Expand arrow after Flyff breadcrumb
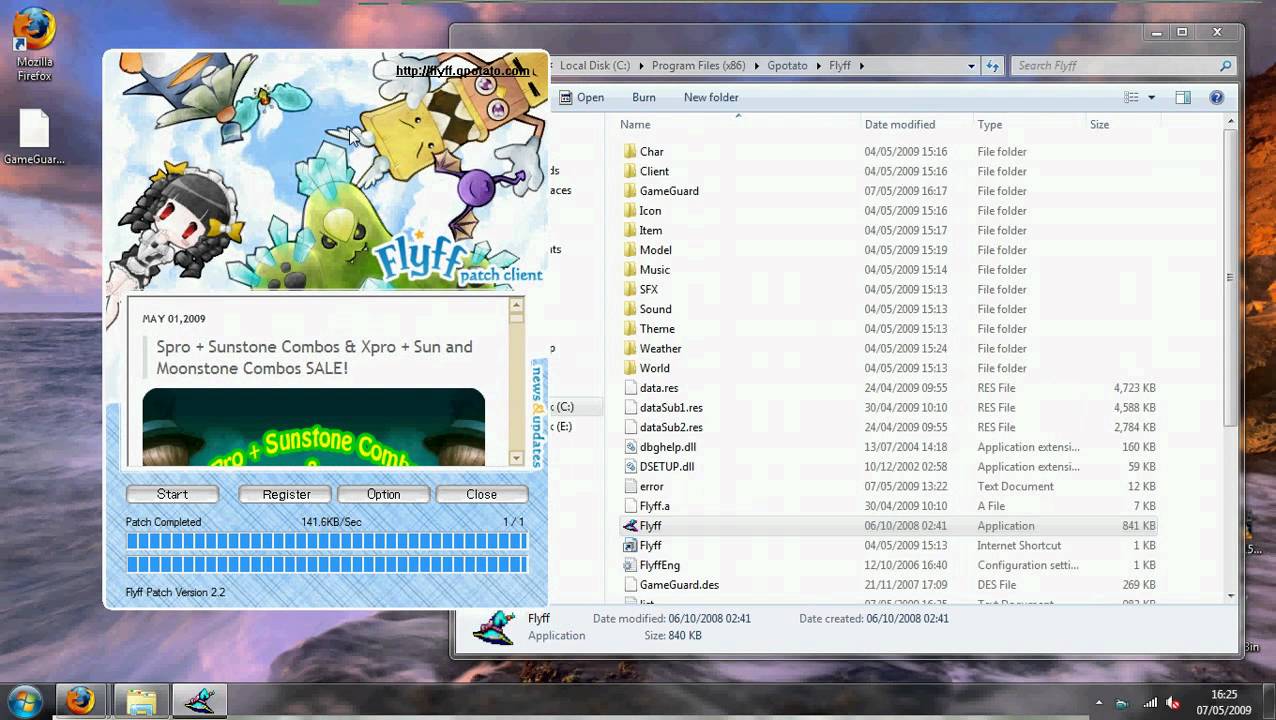Viewport: 1276px width, 720px height. (861, 66)
